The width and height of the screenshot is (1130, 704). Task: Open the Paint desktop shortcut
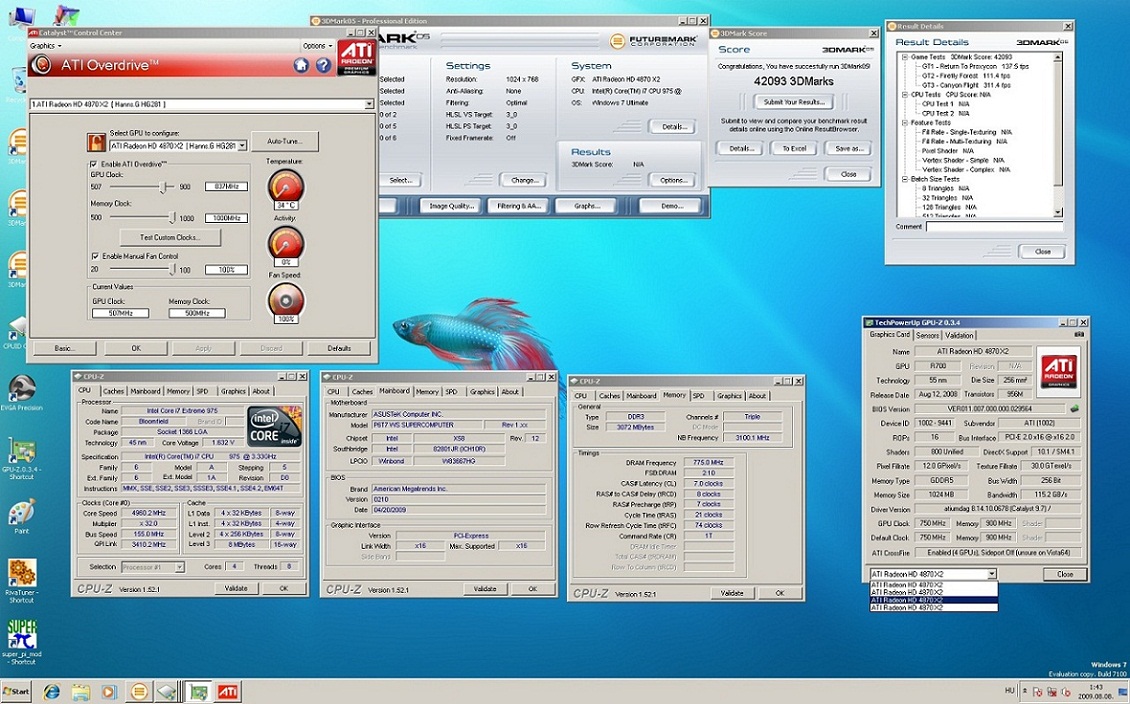click(22, 517)
